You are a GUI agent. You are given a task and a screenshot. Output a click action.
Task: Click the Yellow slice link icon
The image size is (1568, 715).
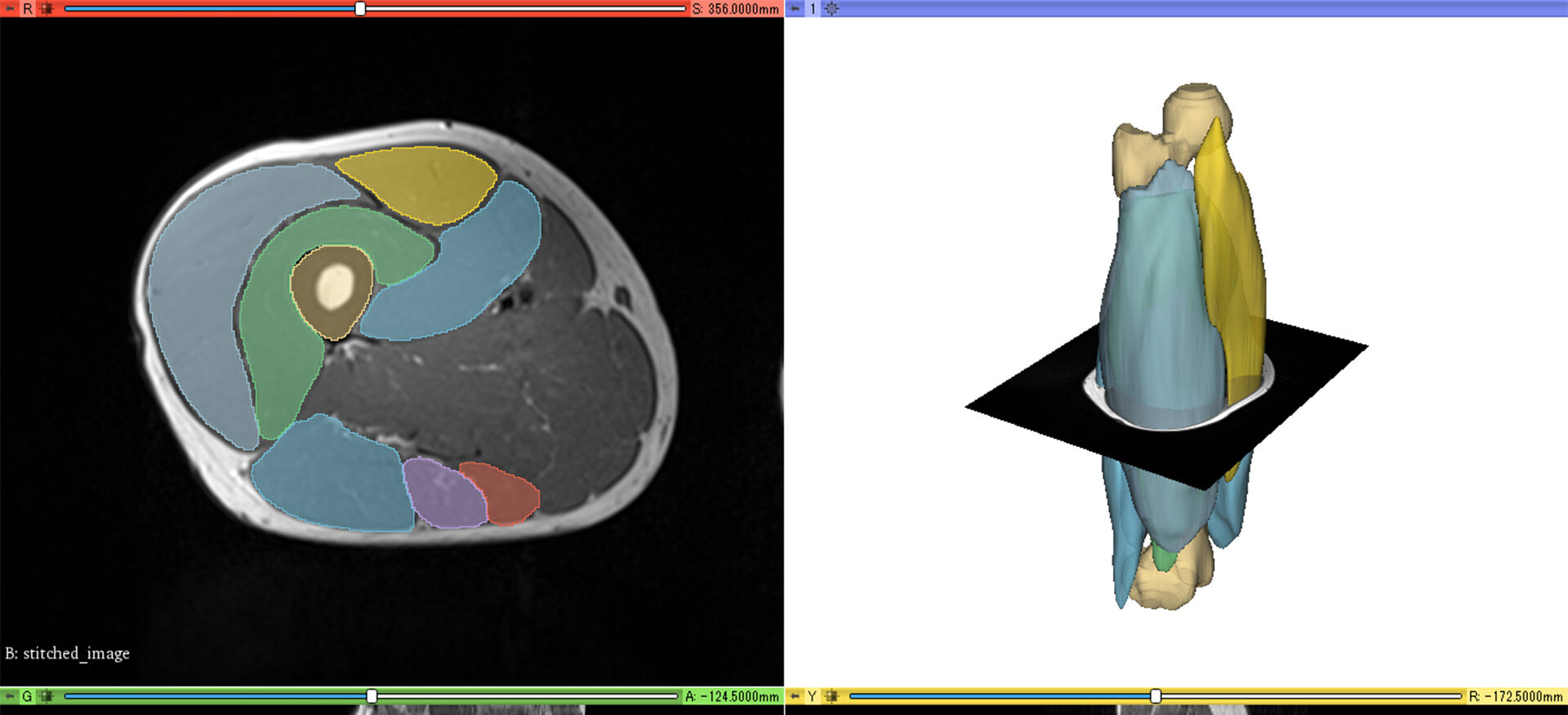(831, 696)
